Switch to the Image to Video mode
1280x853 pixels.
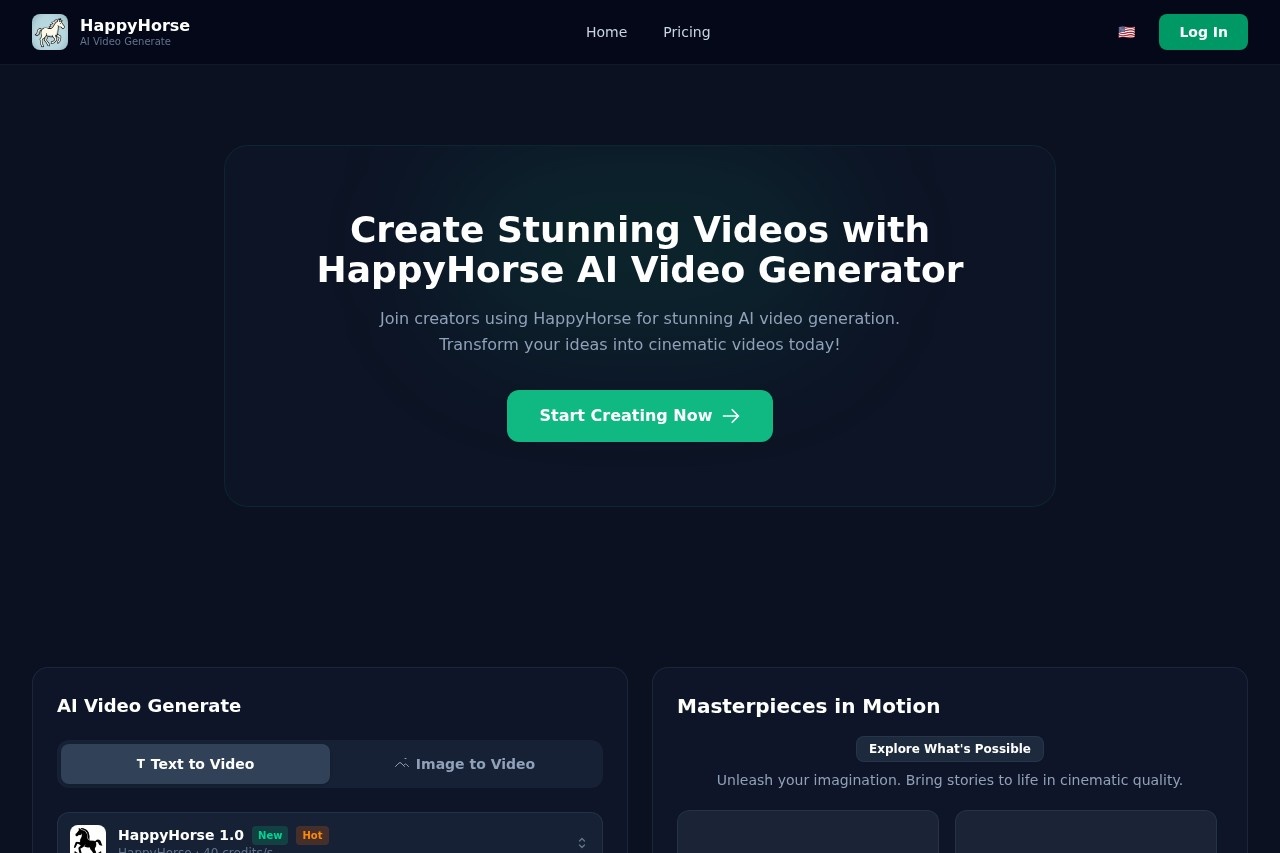[x=465, y=763]
